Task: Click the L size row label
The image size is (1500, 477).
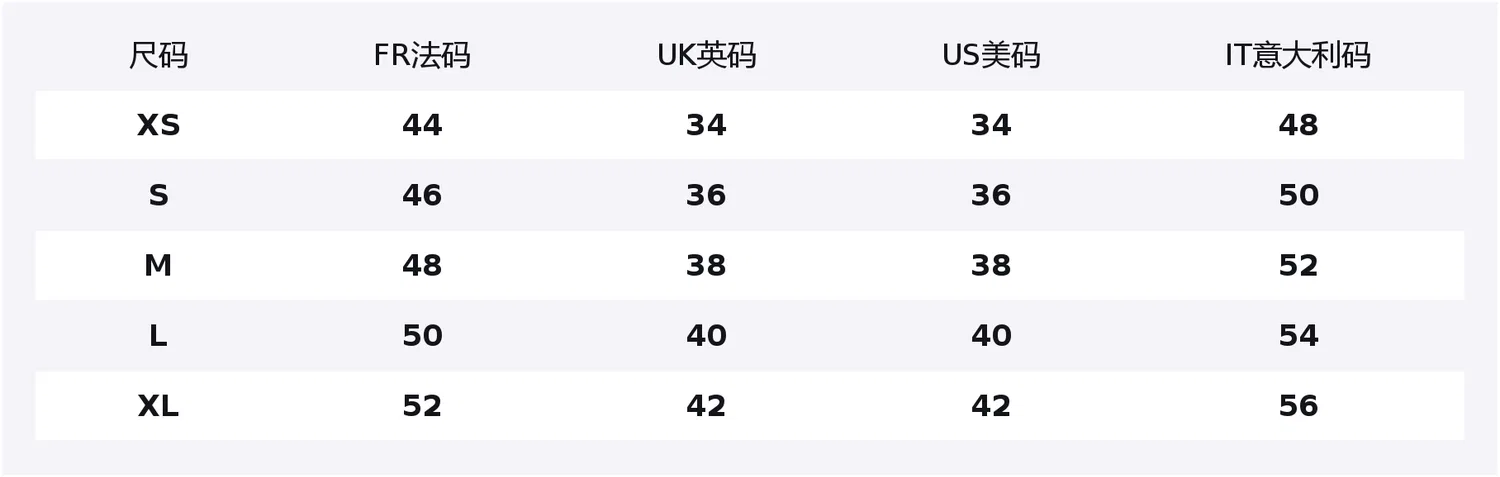Action: [x=158, y=336]
